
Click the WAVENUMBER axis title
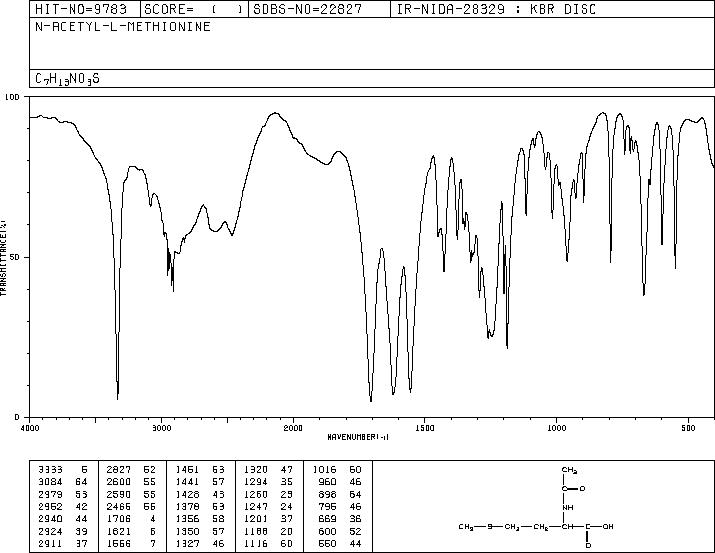pos(358,437)
